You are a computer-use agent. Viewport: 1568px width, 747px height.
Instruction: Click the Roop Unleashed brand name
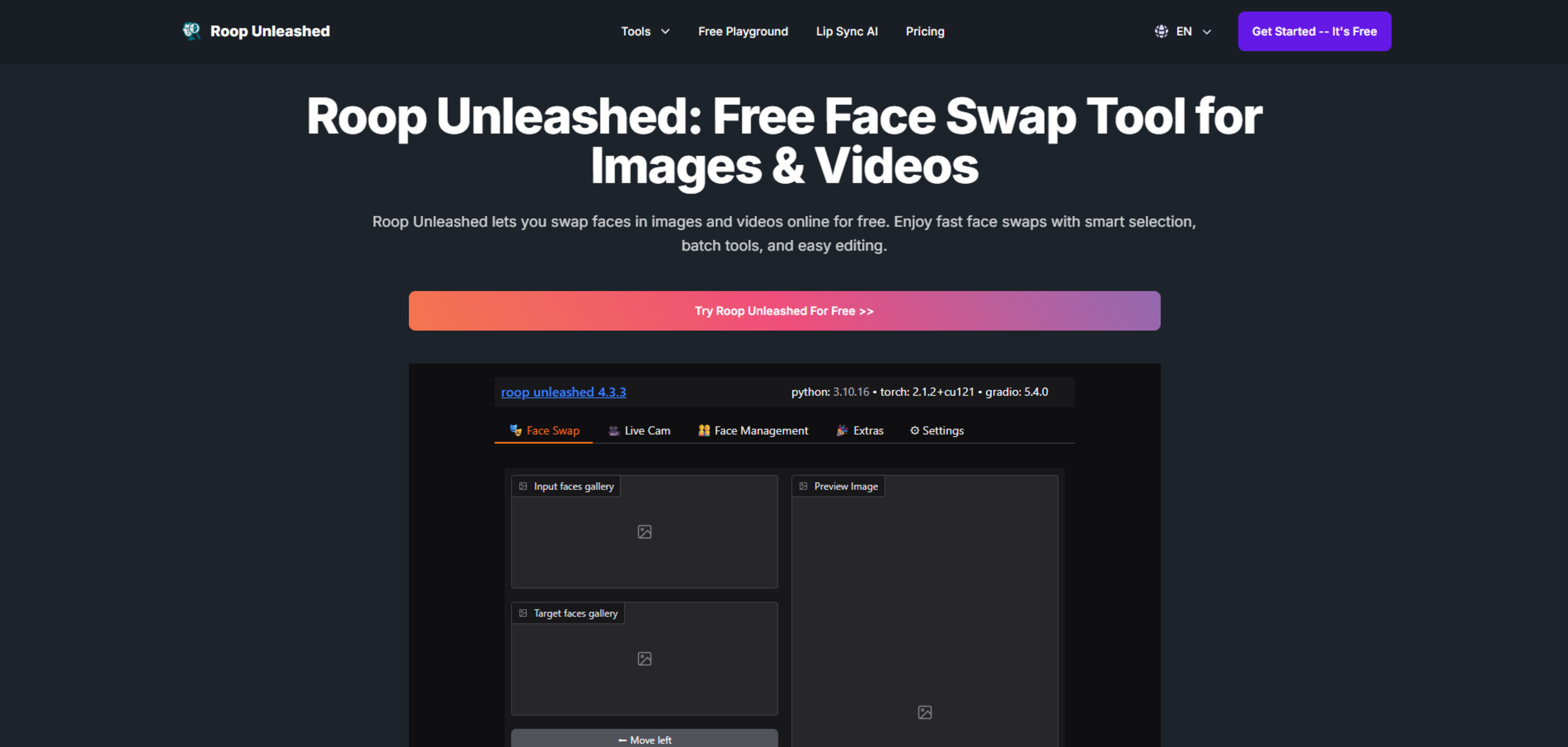click(269, 31)
